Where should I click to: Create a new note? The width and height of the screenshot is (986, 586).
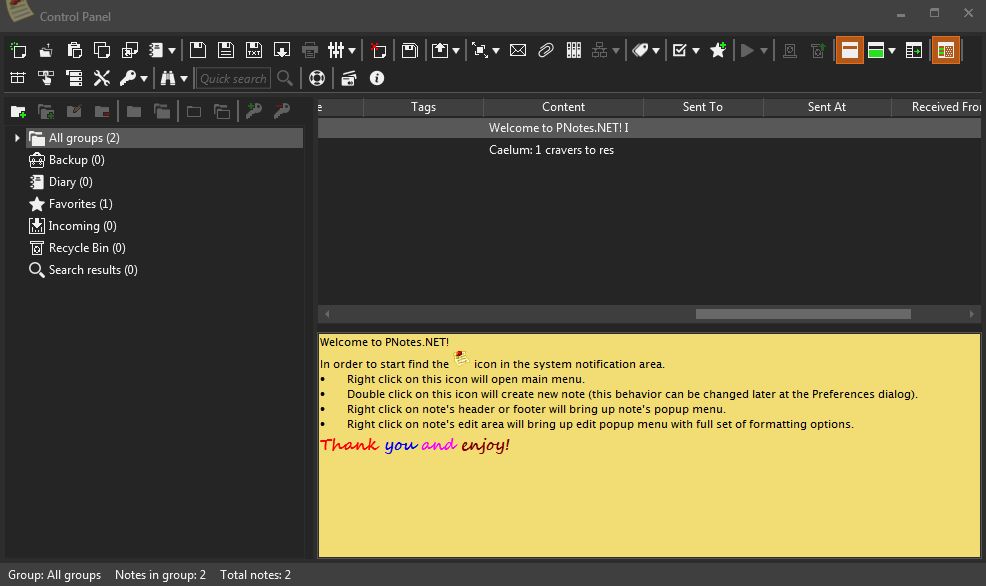point(17,50)
